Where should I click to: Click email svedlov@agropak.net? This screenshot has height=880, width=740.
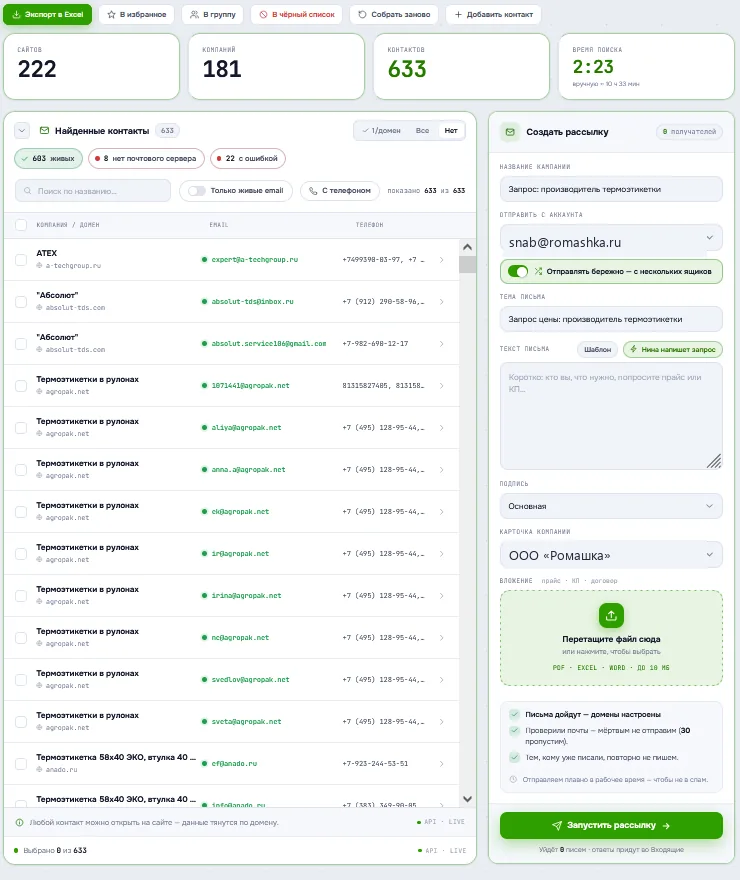click(x=250, y=680)
